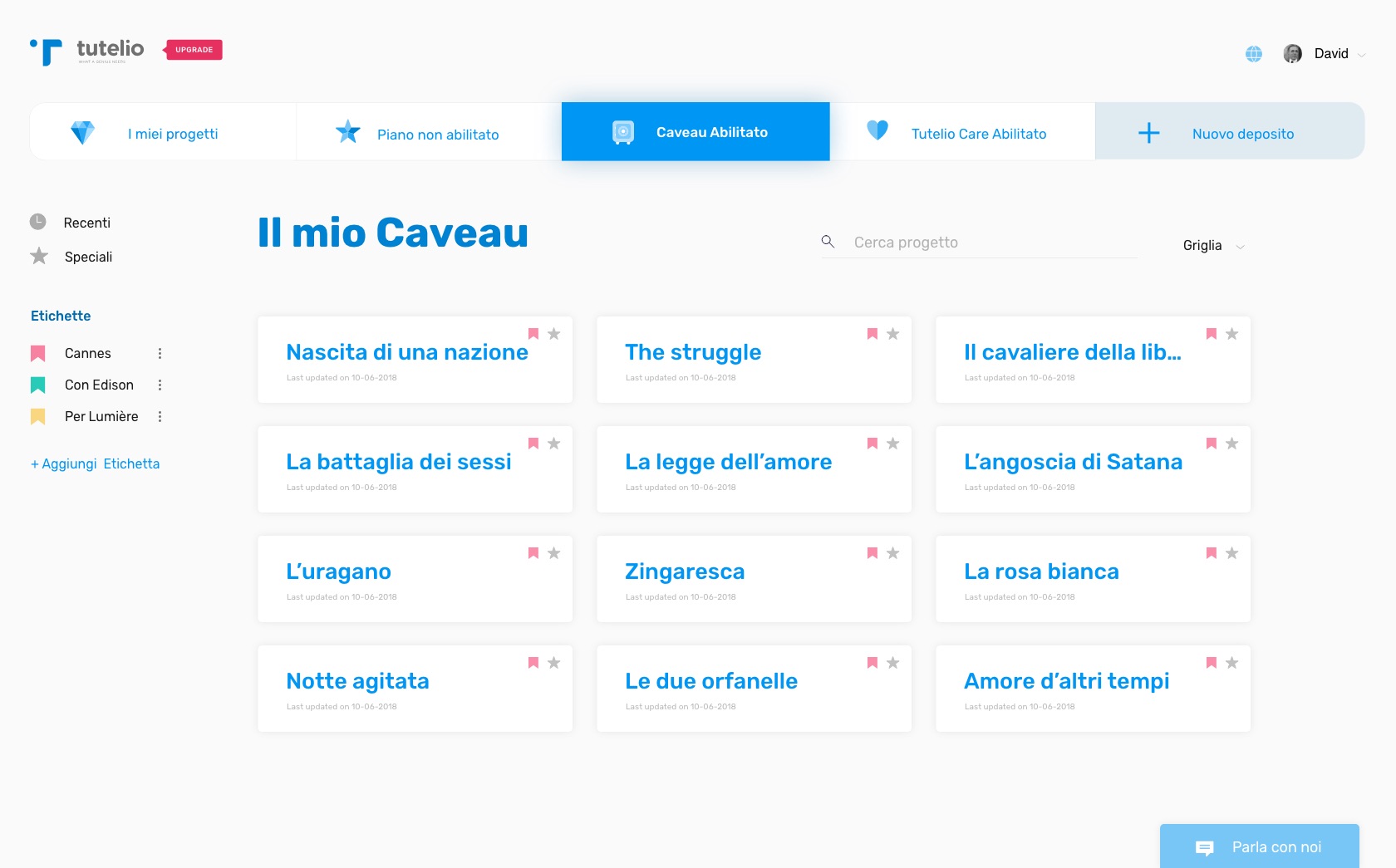The image size is (1396, 868).
Task: Mark L'angoscia di Satana as favorite
Action: click(x=1232, y=444)
